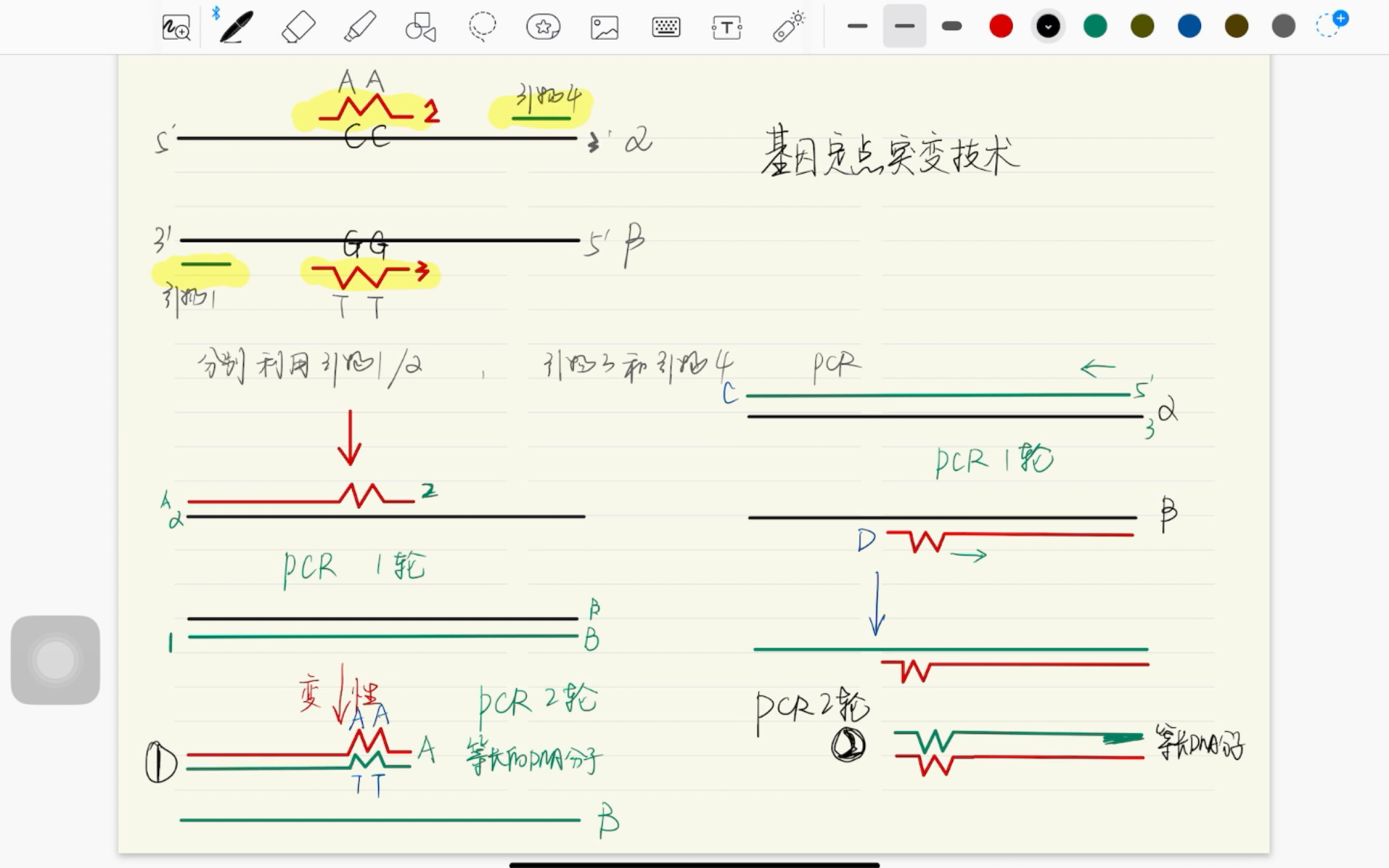1389x868 pixels.
Task: Pick the green pen color
Action: 1095,27
